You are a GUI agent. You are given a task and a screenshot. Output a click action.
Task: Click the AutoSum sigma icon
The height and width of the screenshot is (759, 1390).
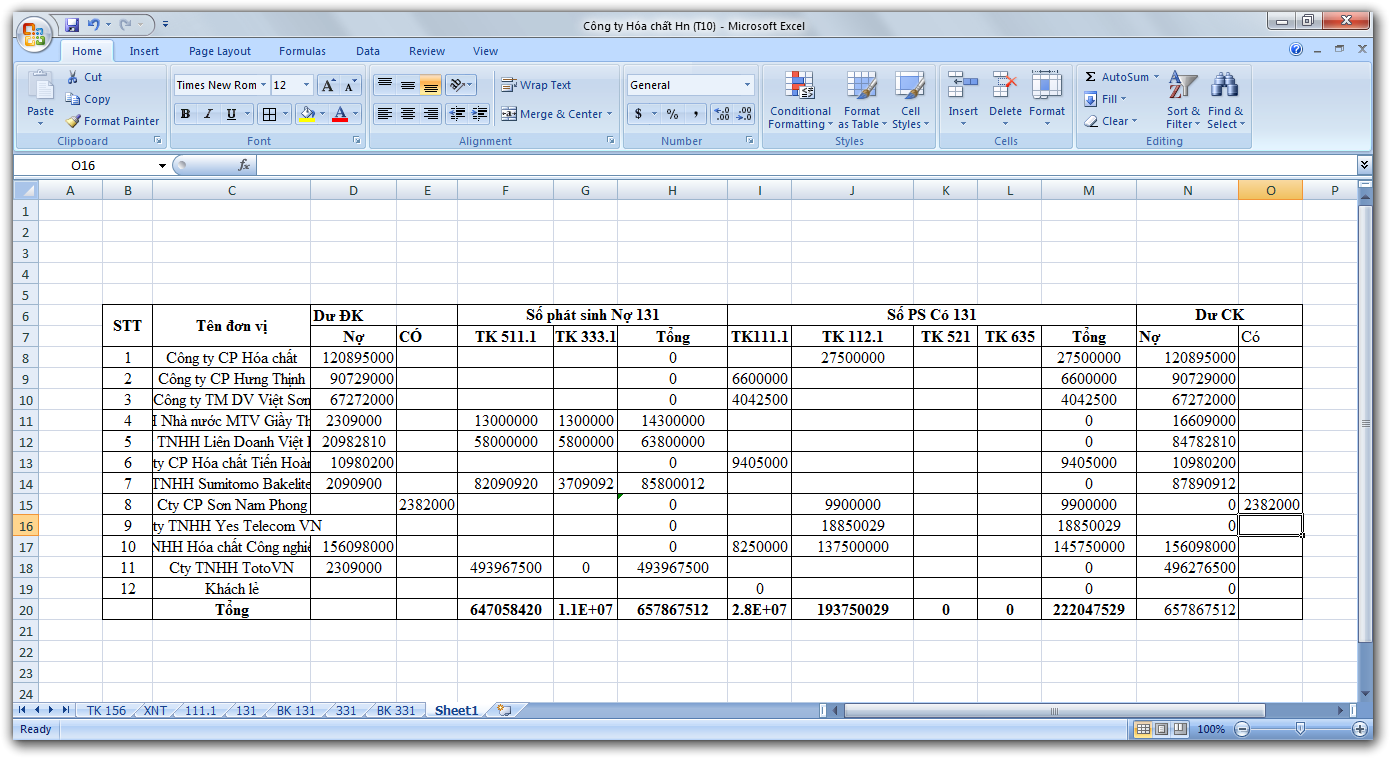[x=1091, y=77]
